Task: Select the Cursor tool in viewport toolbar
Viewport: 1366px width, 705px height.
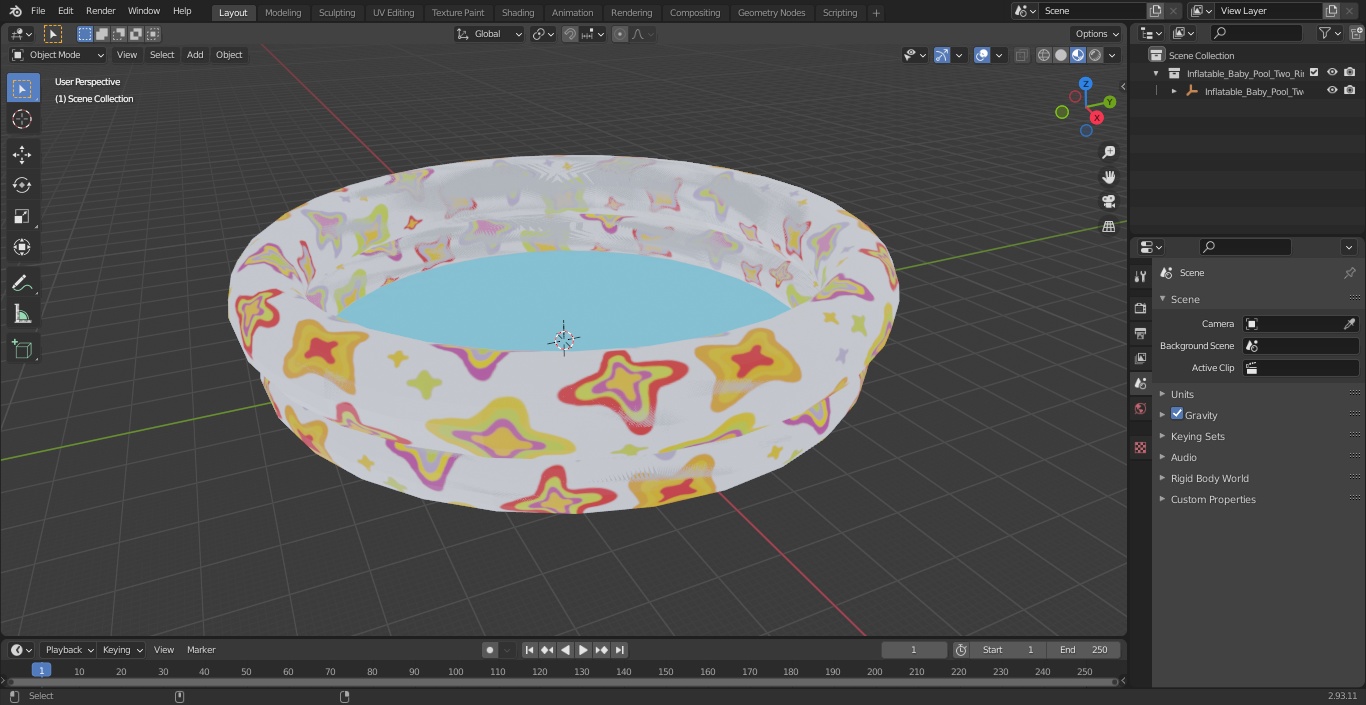Action: click(x=22, y=120)
